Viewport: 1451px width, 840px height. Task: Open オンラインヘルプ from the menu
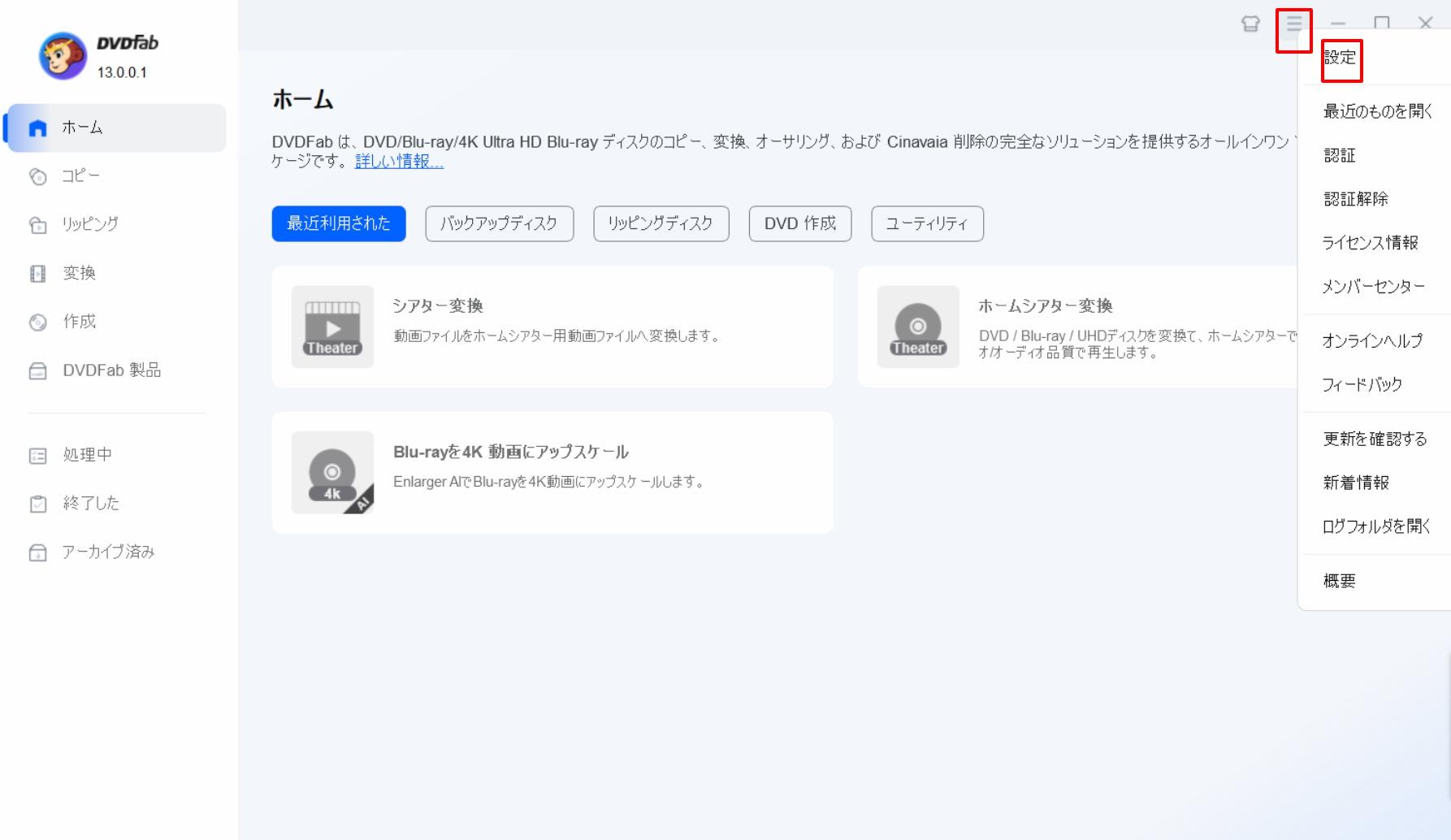pyautogui.click(x=1372, y=341)
